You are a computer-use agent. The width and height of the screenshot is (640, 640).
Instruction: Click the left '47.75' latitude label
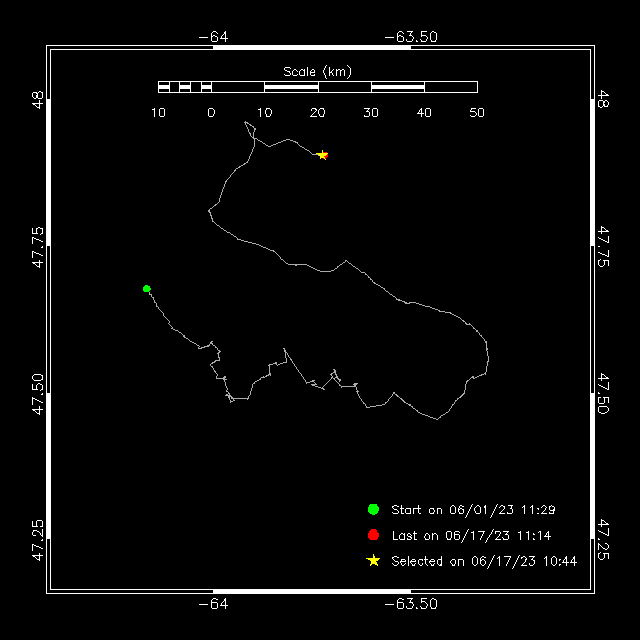coord(38,247)
